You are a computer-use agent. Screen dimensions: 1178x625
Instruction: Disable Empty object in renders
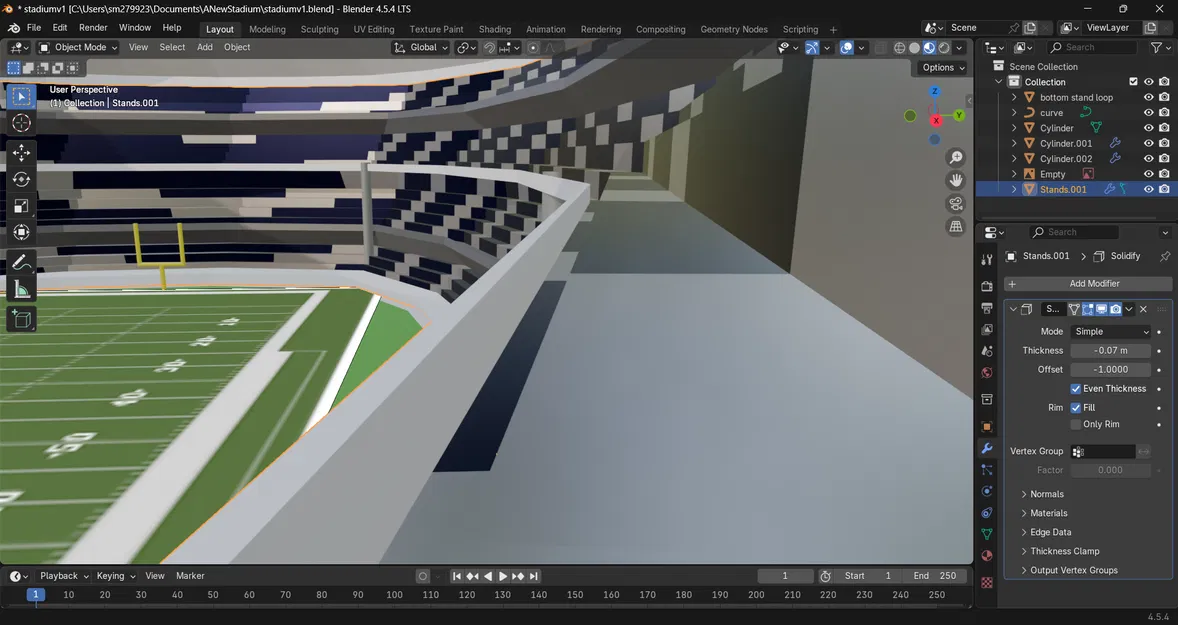pos(1164,174)
